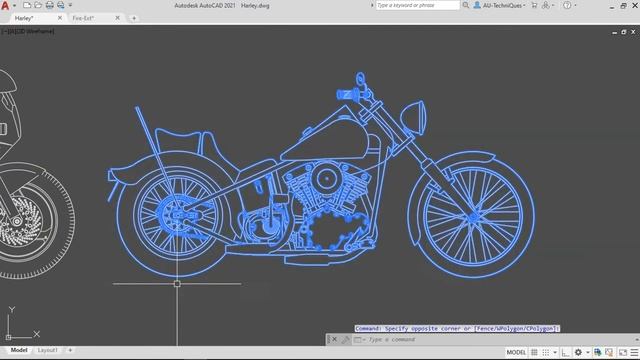640x360 pixels.
Task: Click the Fence option in command prompt
Action: [485, 329]
